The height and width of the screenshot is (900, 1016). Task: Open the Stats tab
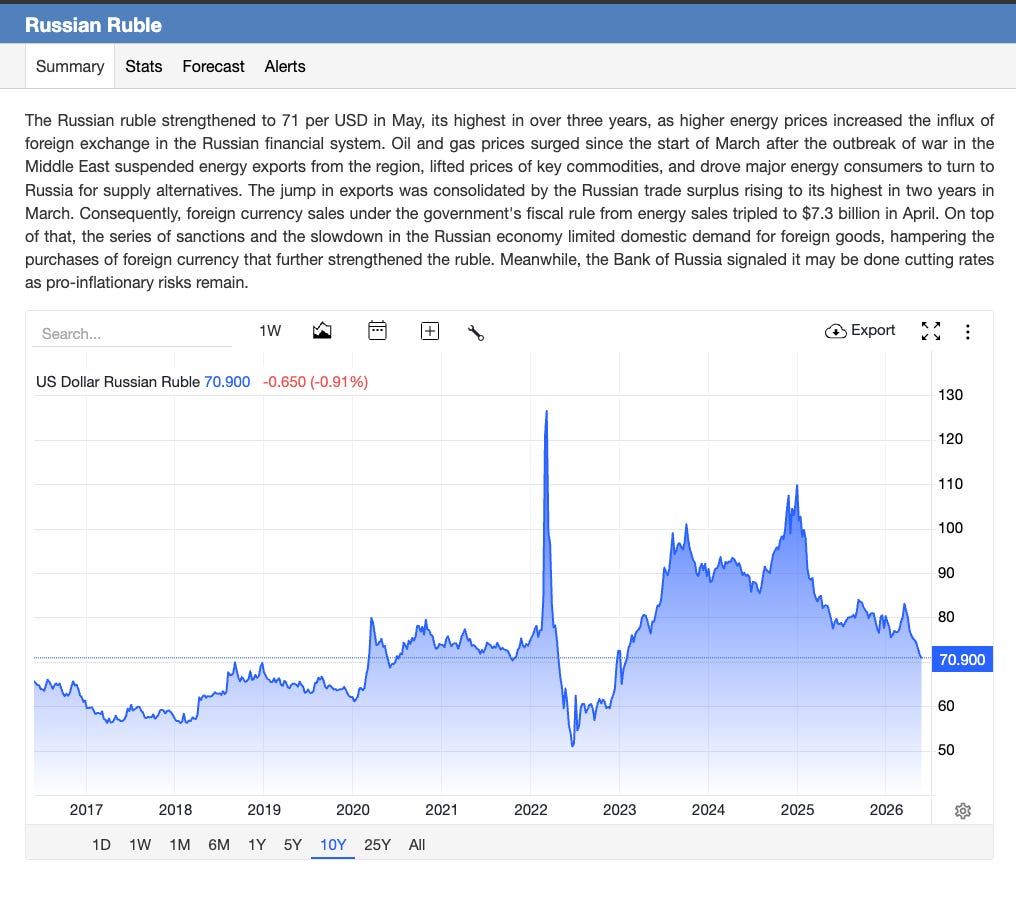click(144, 66)
